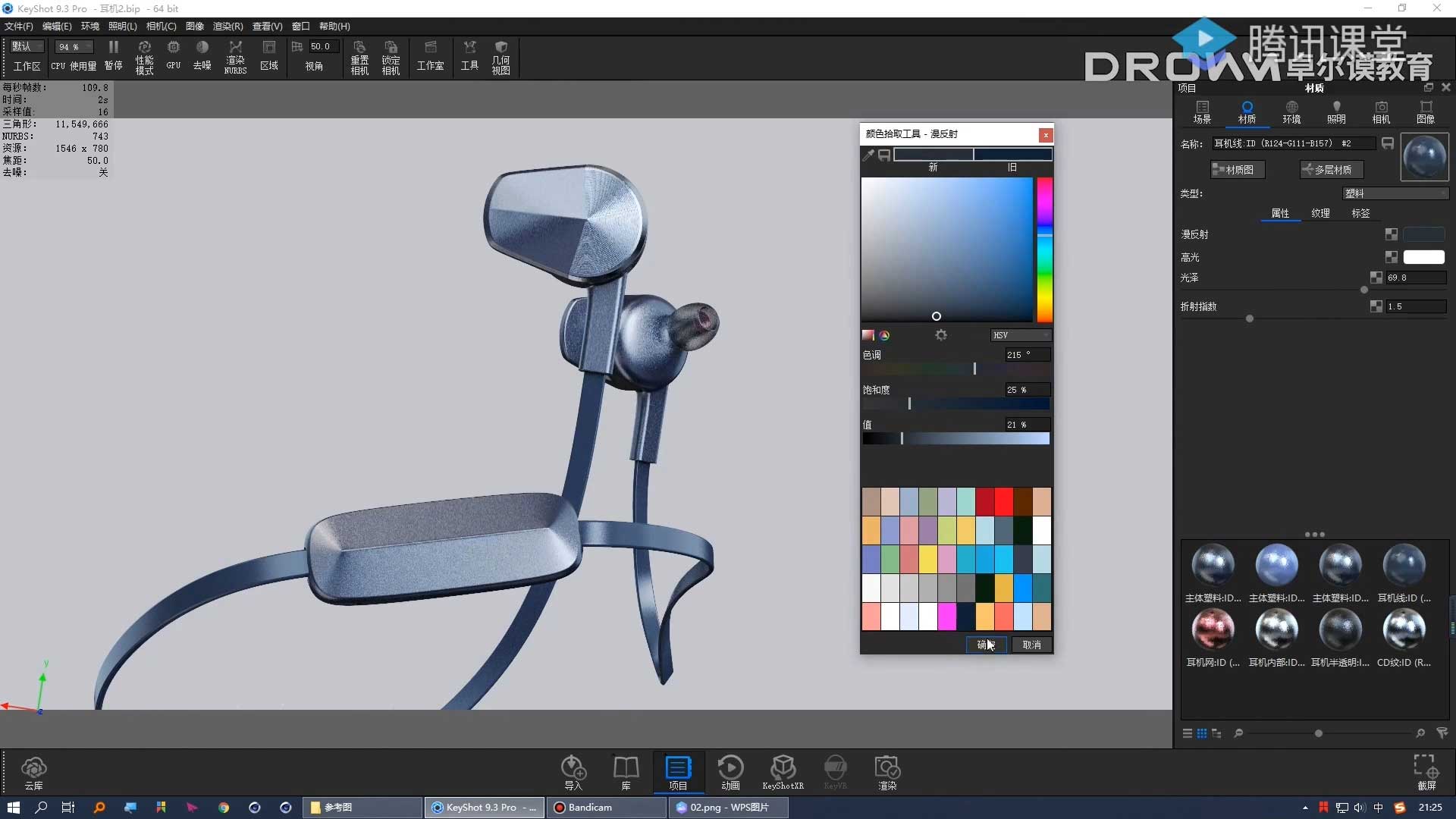Open the KeyShotXR tool
The height and width of the screenshot is (819, 1456).
tap(783, 772)
